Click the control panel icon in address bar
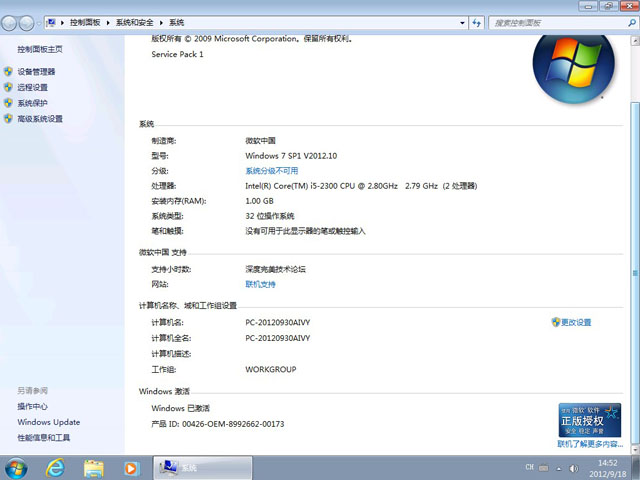 coord(51,22)
